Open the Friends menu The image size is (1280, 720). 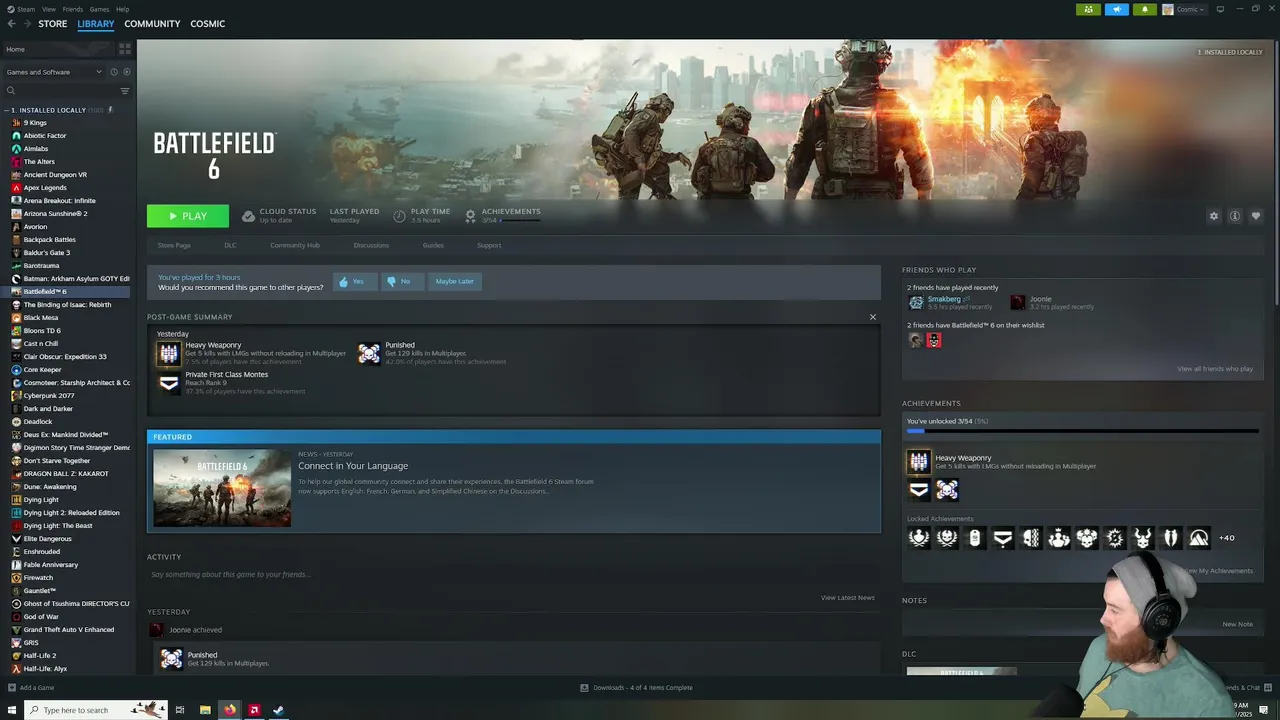click(73, 9)
